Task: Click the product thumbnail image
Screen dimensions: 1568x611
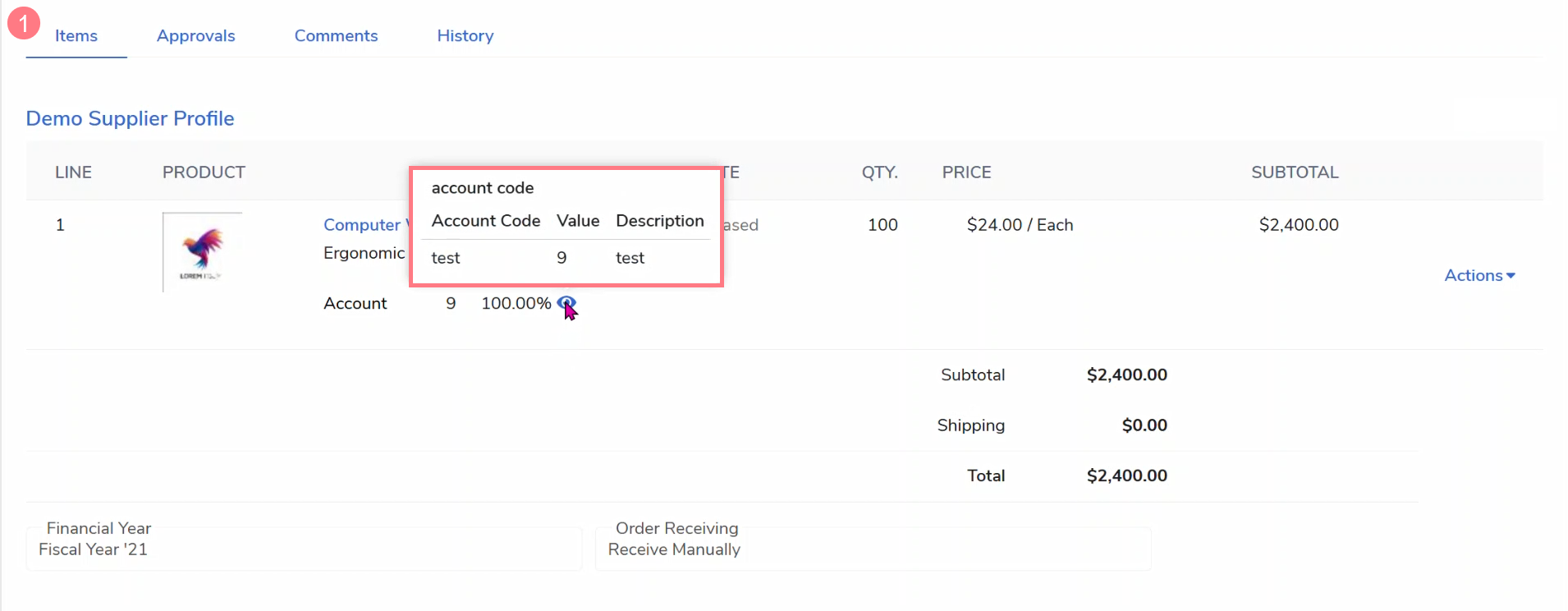Action: [x=202, y=252]
